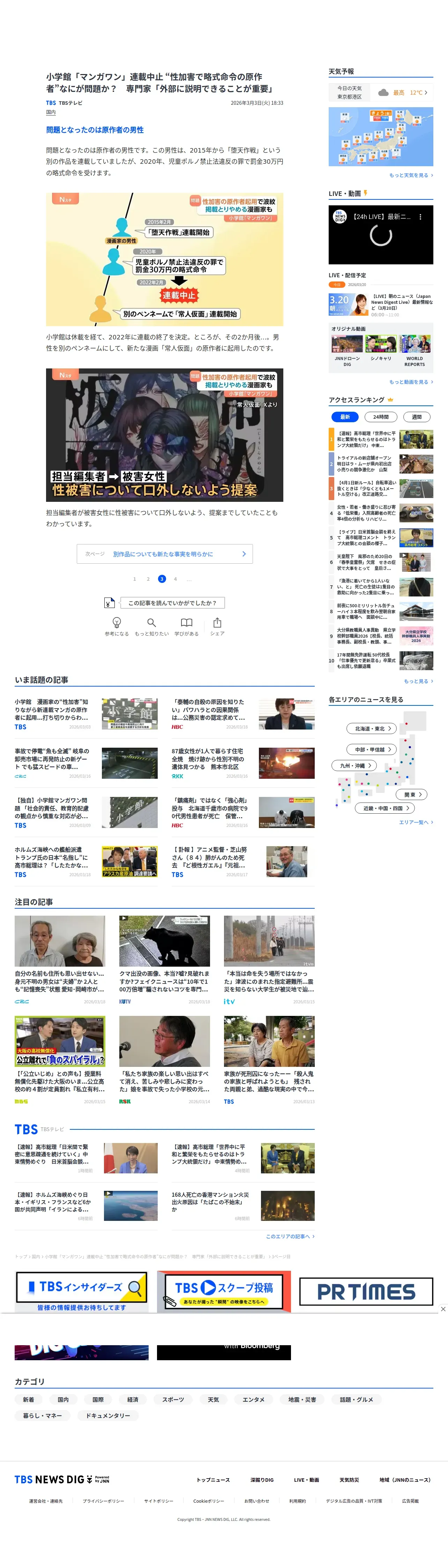Select the エンタメ category chip

(253, 1399)
